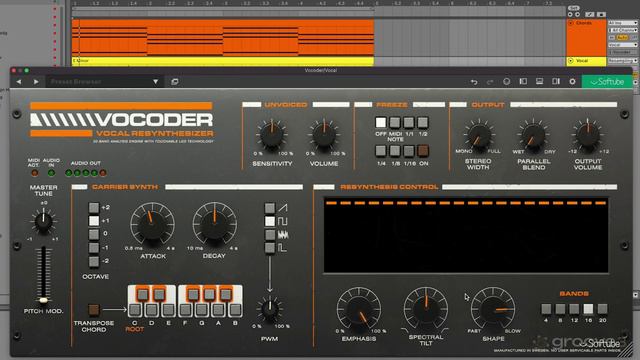640x360 pixels.
Task: Toggle the F-sharp black key
Action: tap(193, 294)
